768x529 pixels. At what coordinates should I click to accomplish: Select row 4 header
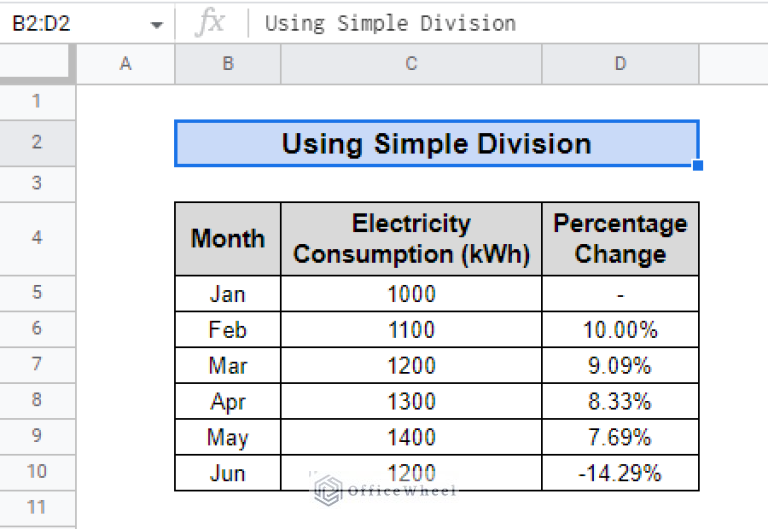pos(38,239)
